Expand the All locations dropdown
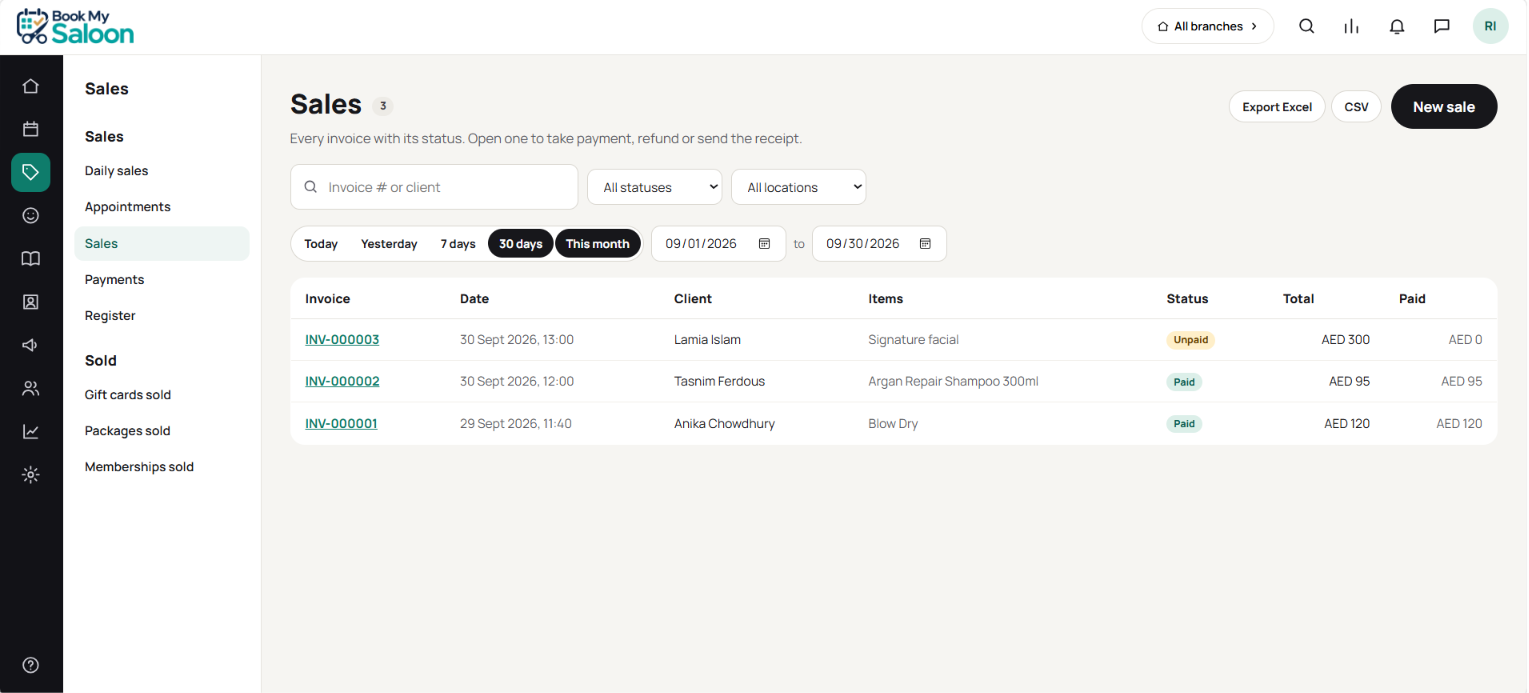This screenshot has width=1529, height=693. [799, 187]
